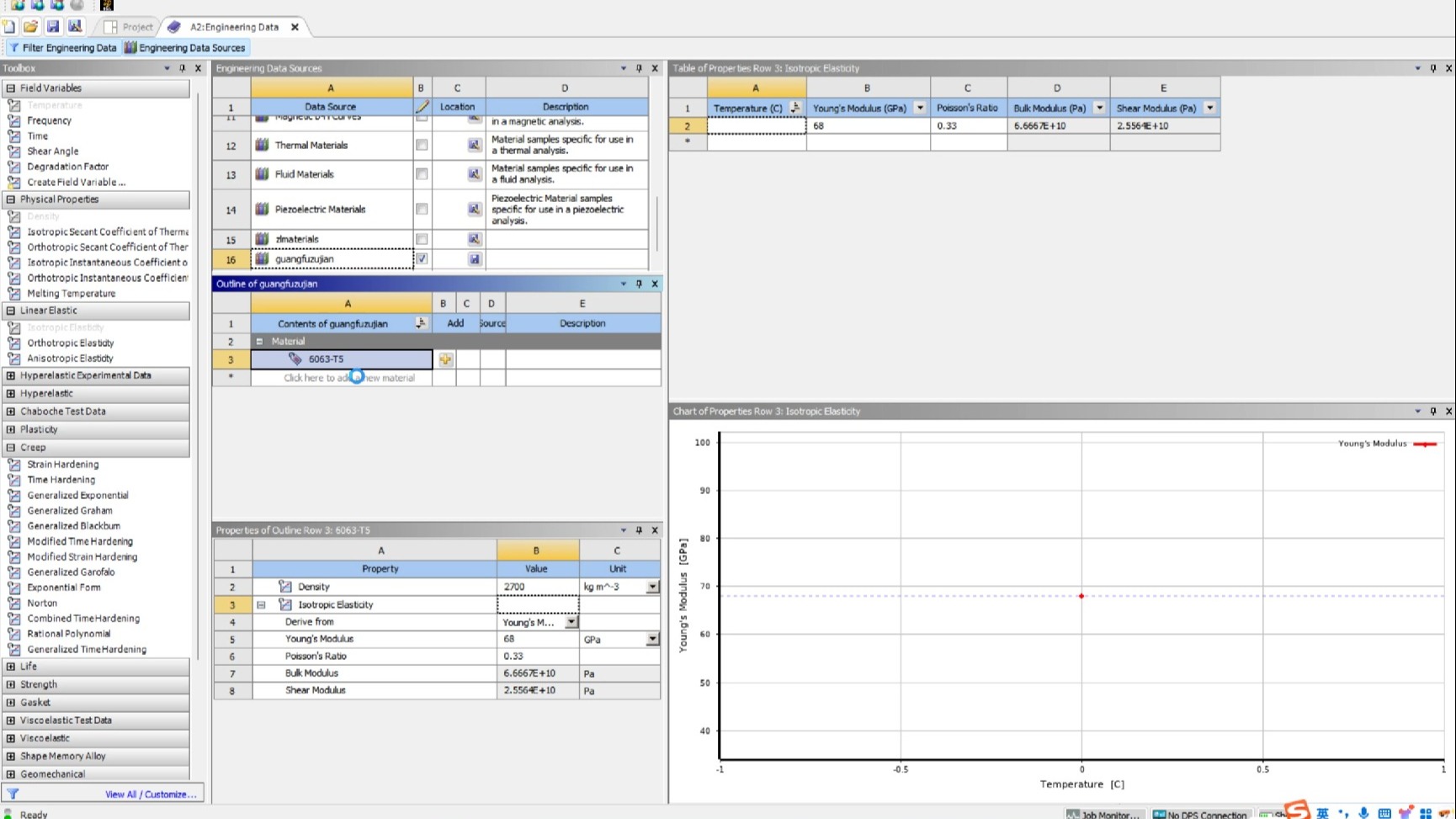Open the Density unit dropdown
This screenshot has width=1456, height=819.
coord(652,587)
